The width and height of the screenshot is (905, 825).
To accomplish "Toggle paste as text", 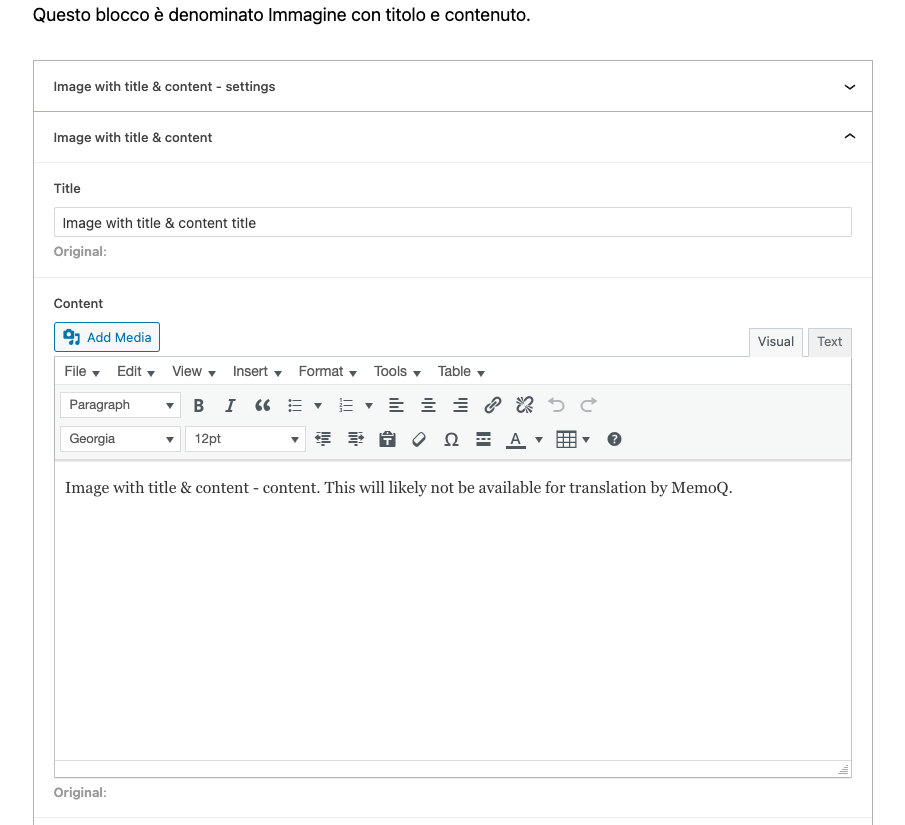I will click(x=387, y=439).
